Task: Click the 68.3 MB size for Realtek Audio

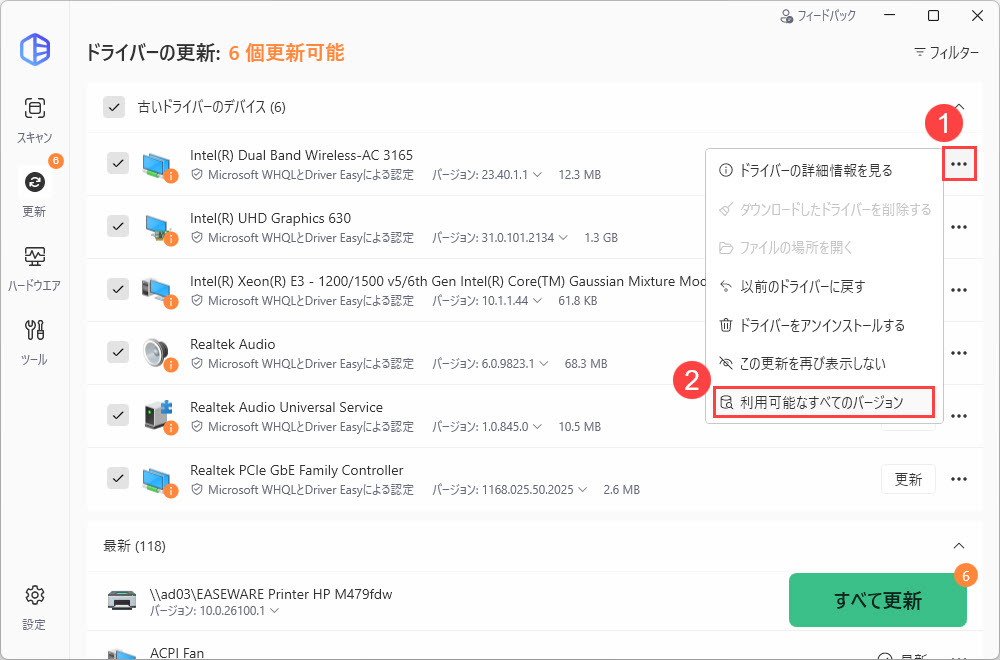Action: pos(585,363)
